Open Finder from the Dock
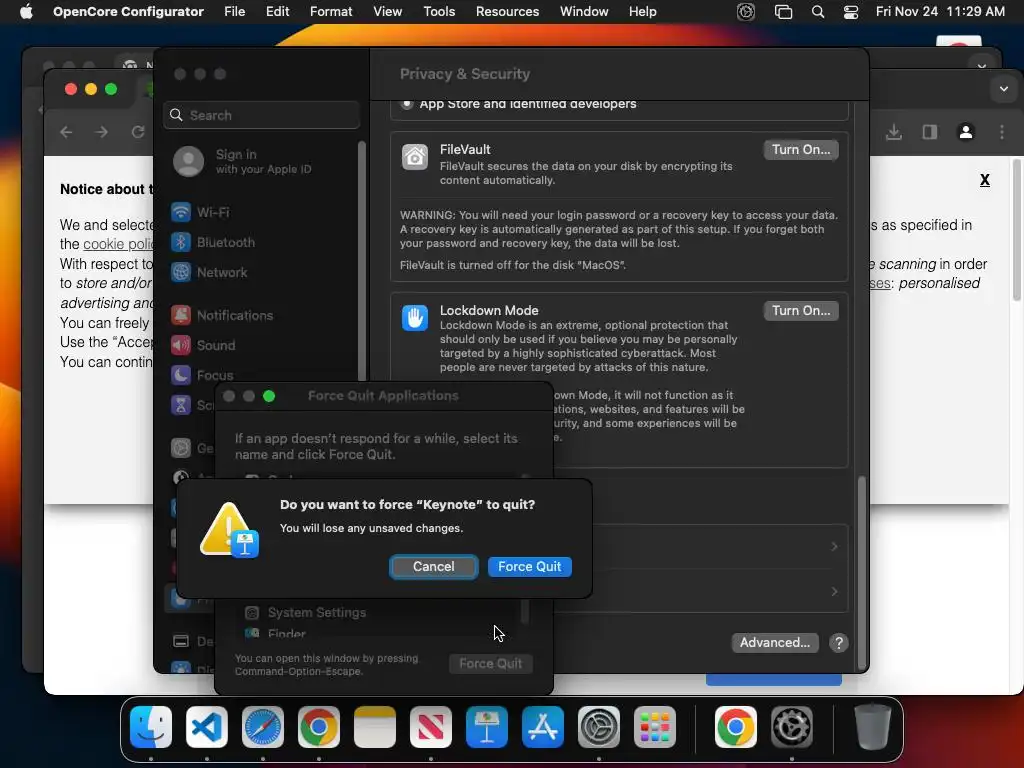This screenshot has width=1024, height=768. coord(151,727)
